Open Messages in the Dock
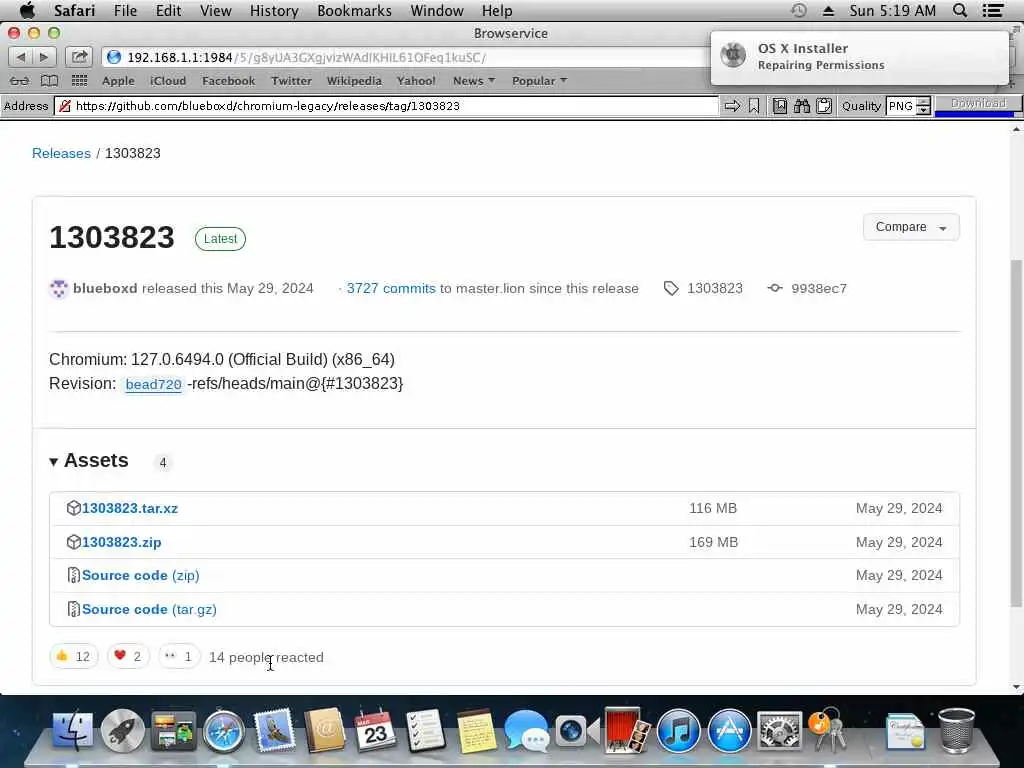Image resolution: width=1024 pixels, height=768 pixels. [x=526, y=730]
